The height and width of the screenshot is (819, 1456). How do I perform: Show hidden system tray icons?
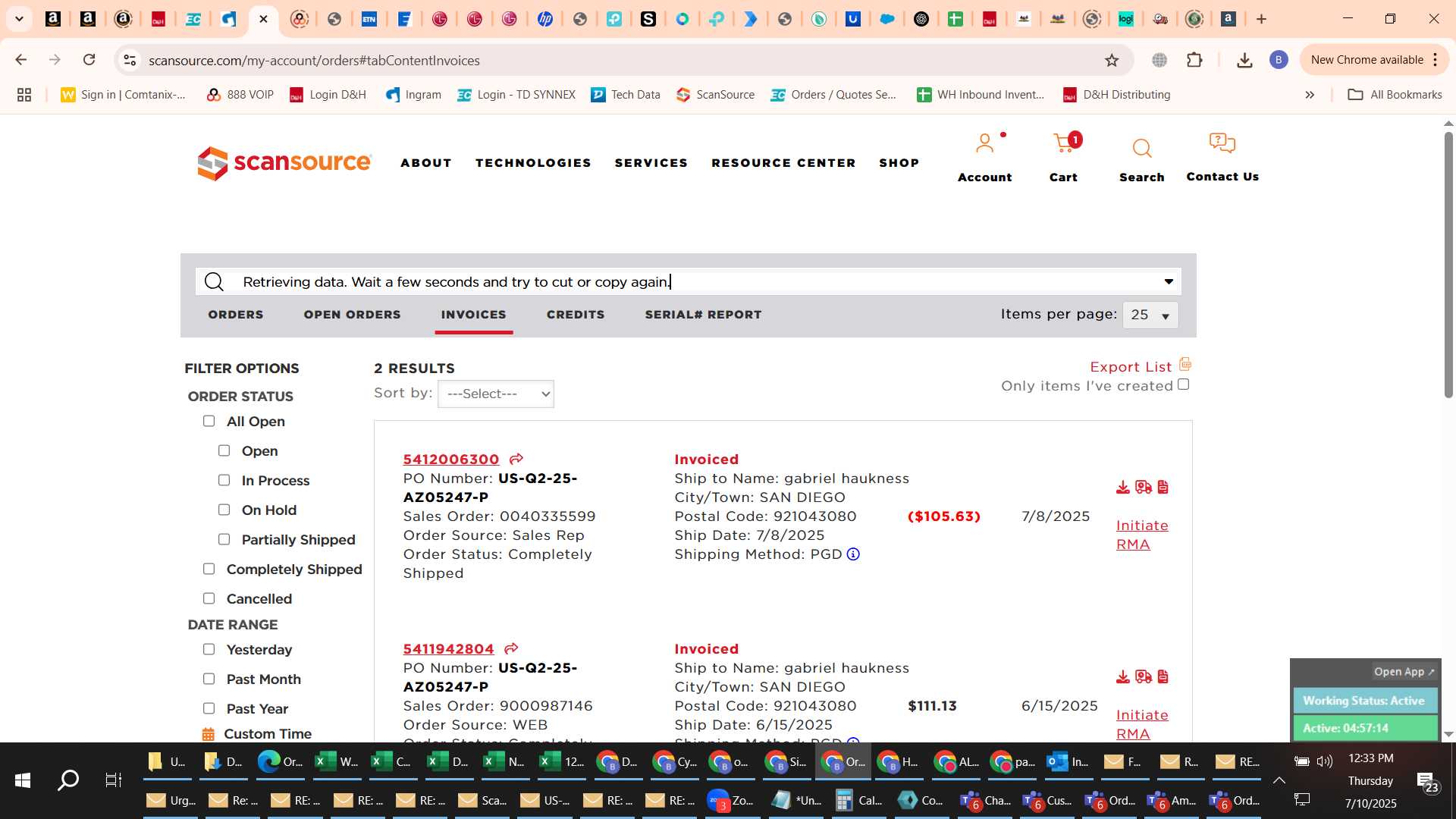(1279, 780)
